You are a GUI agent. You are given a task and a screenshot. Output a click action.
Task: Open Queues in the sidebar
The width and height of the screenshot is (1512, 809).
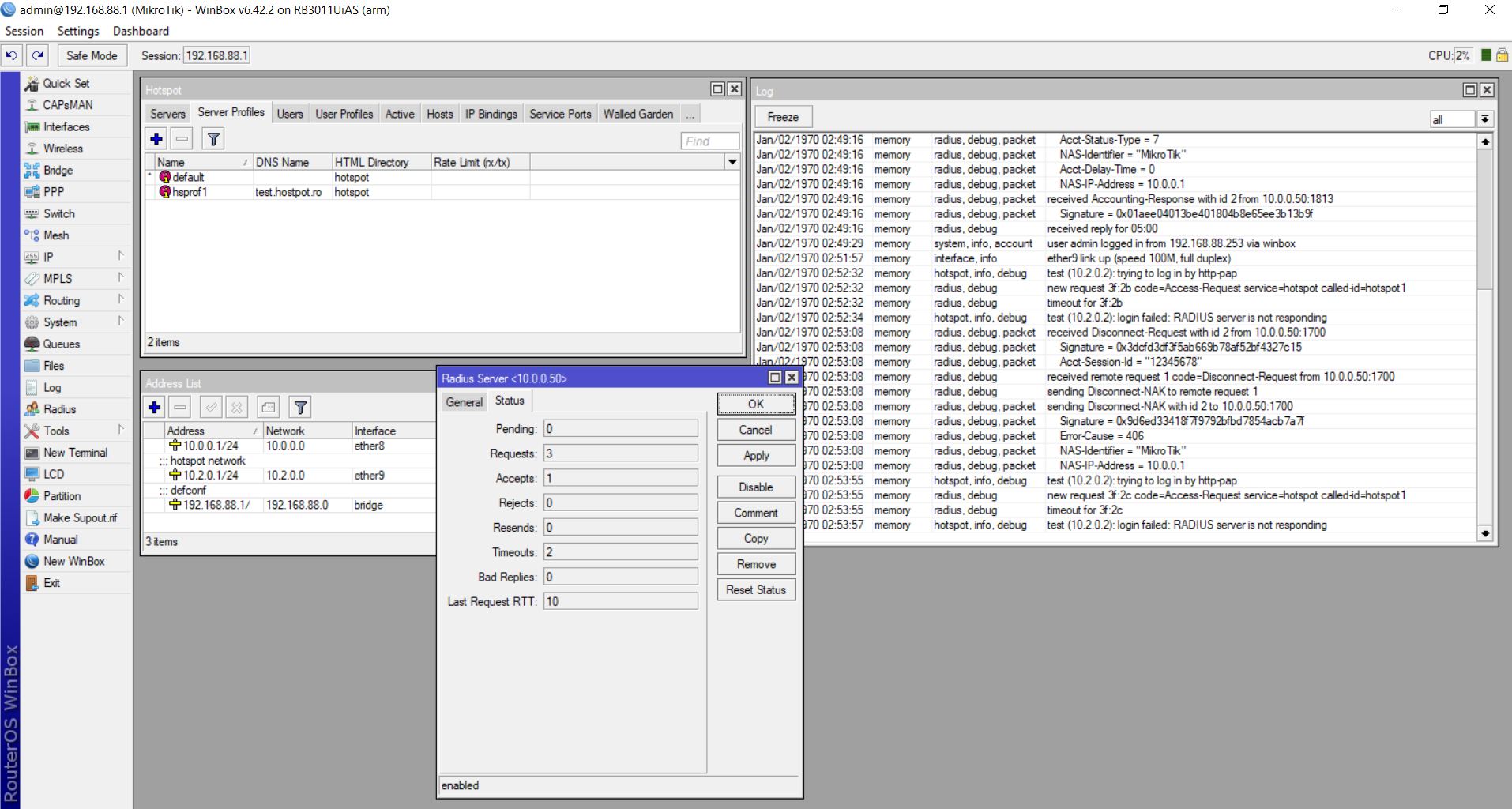coord(62,344)
